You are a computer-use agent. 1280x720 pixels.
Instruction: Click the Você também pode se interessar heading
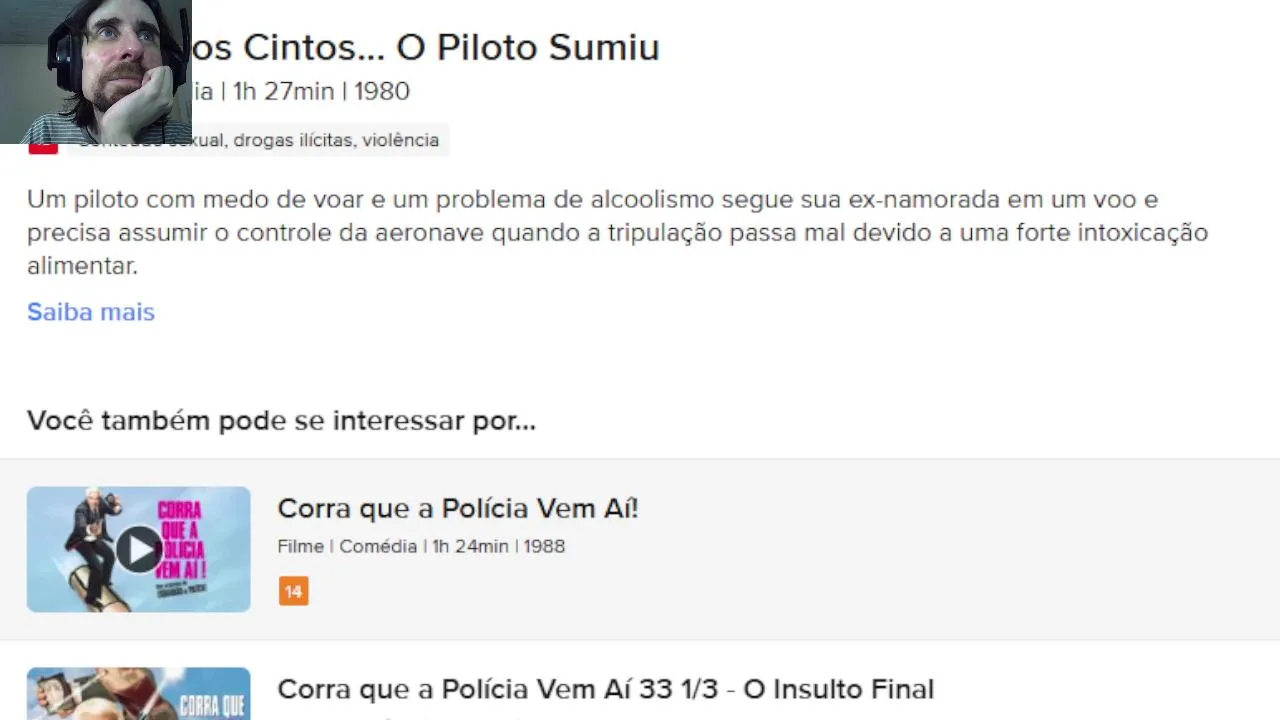(281, 420)
